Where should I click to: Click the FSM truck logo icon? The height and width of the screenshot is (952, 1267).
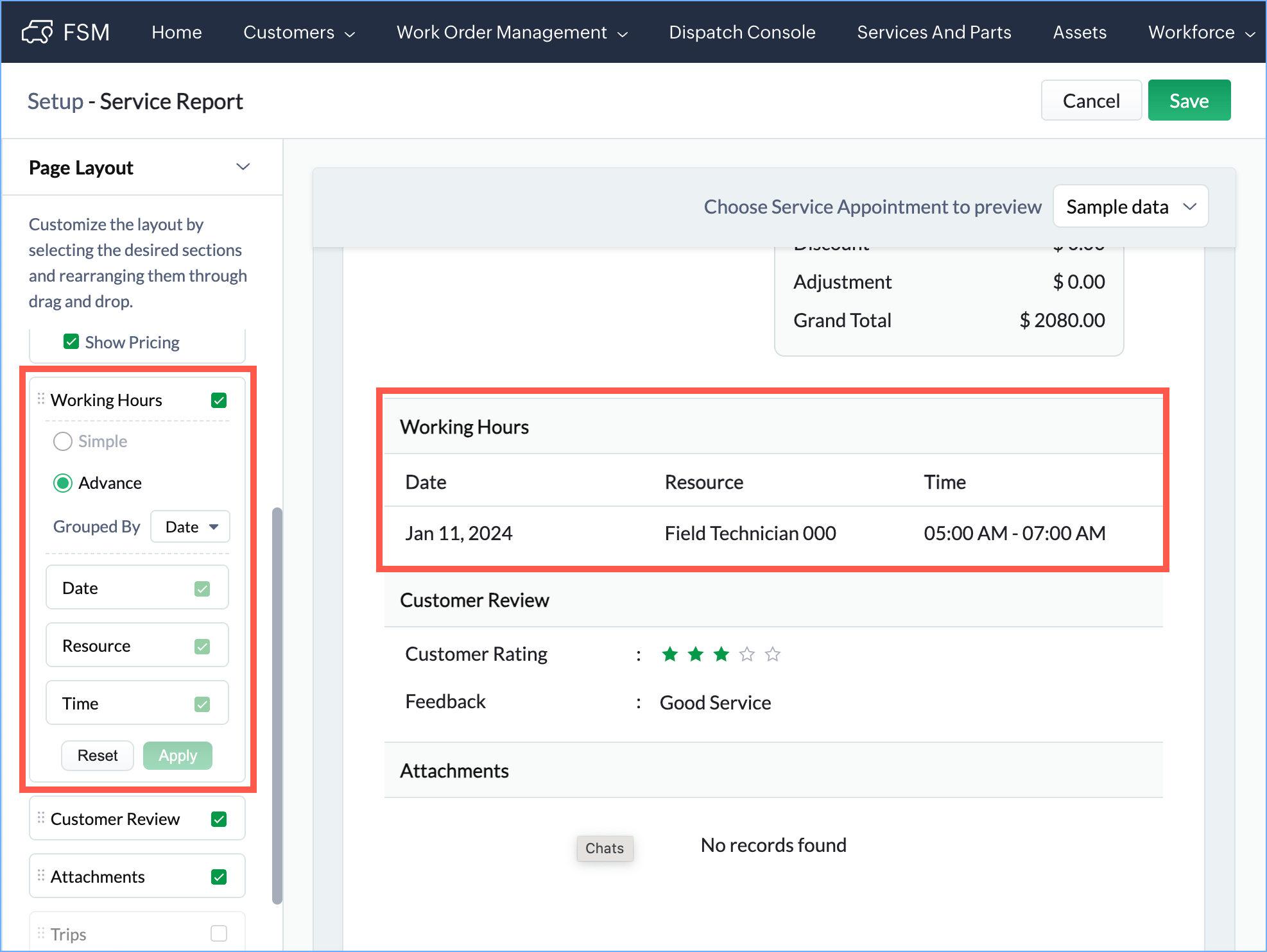37,32
